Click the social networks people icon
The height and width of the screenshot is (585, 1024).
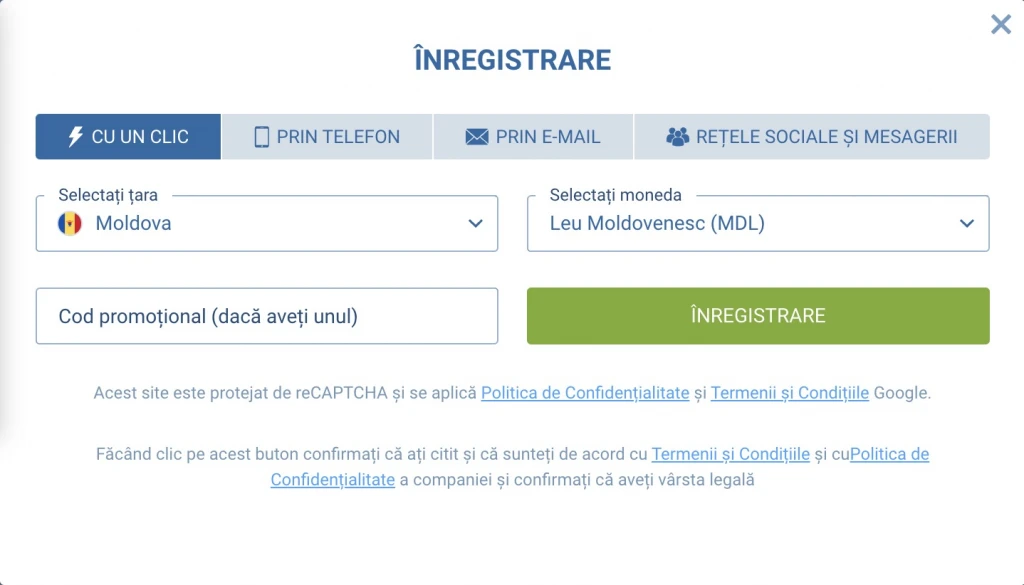[678, 137]
